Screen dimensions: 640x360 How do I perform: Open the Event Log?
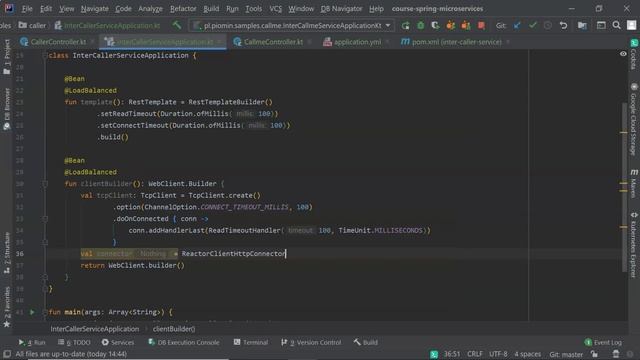coord(603,342)
